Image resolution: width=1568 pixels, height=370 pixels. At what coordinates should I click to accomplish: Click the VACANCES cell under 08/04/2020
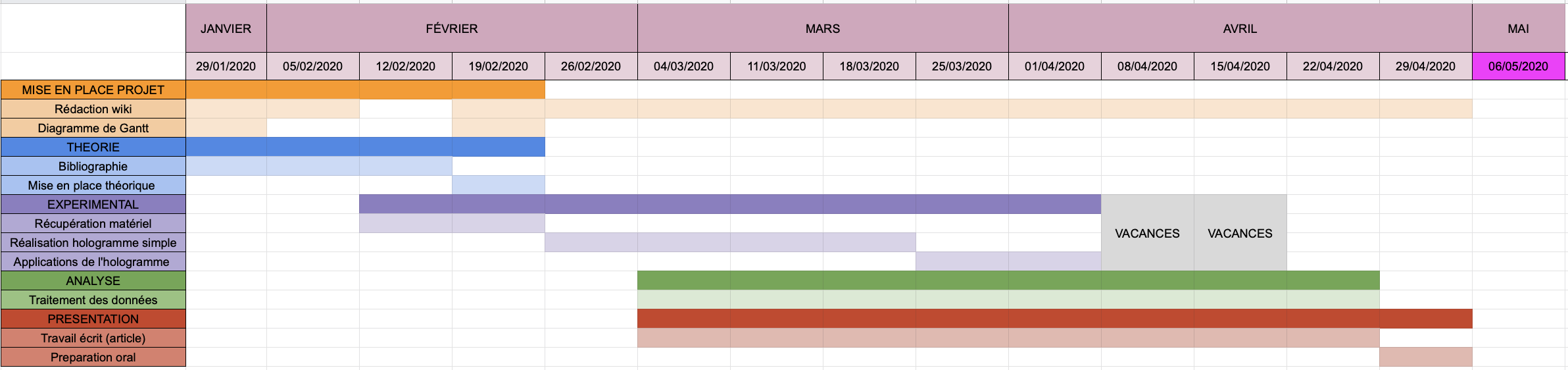(x=1147, y=233)
